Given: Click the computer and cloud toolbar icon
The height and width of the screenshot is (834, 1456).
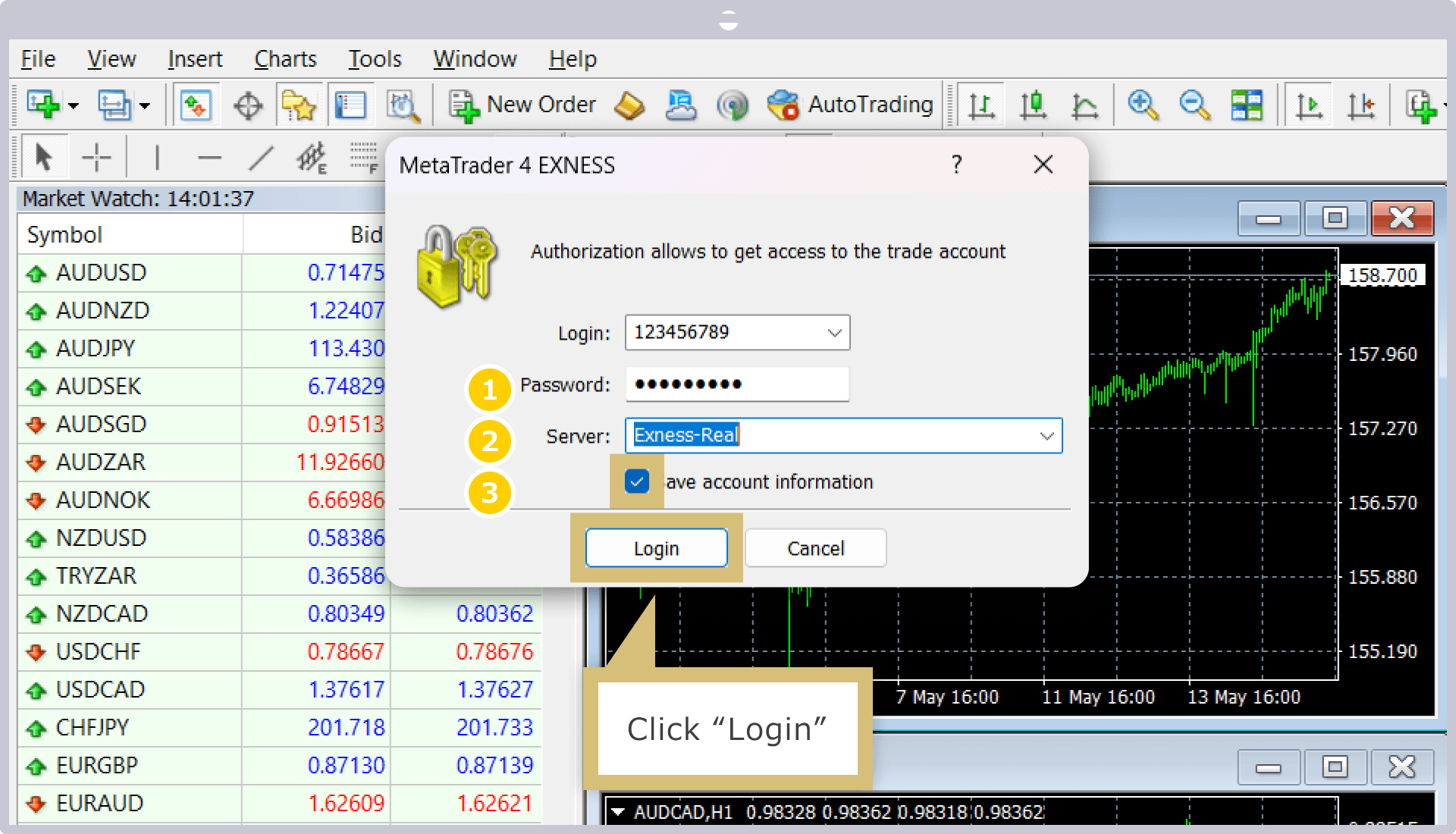Looking at the screenshot, I should coord(681,105).
